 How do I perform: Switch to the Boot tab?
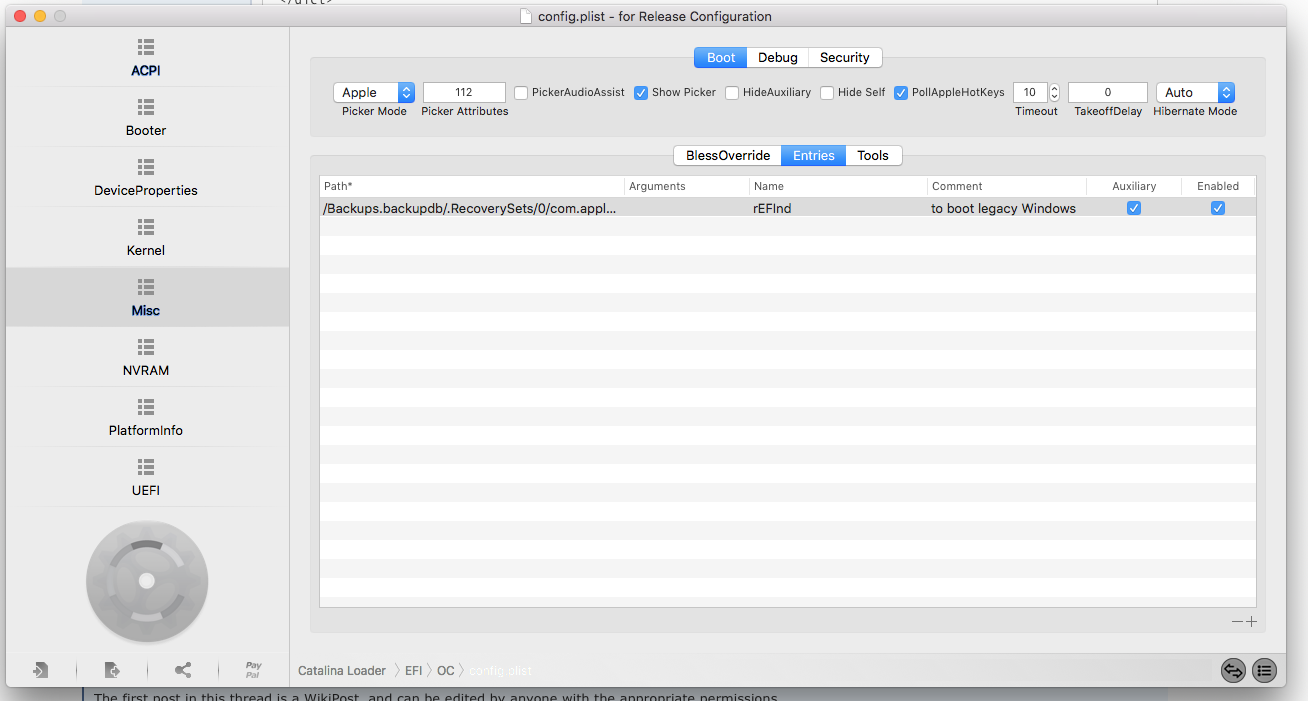(x=721, y=57)
